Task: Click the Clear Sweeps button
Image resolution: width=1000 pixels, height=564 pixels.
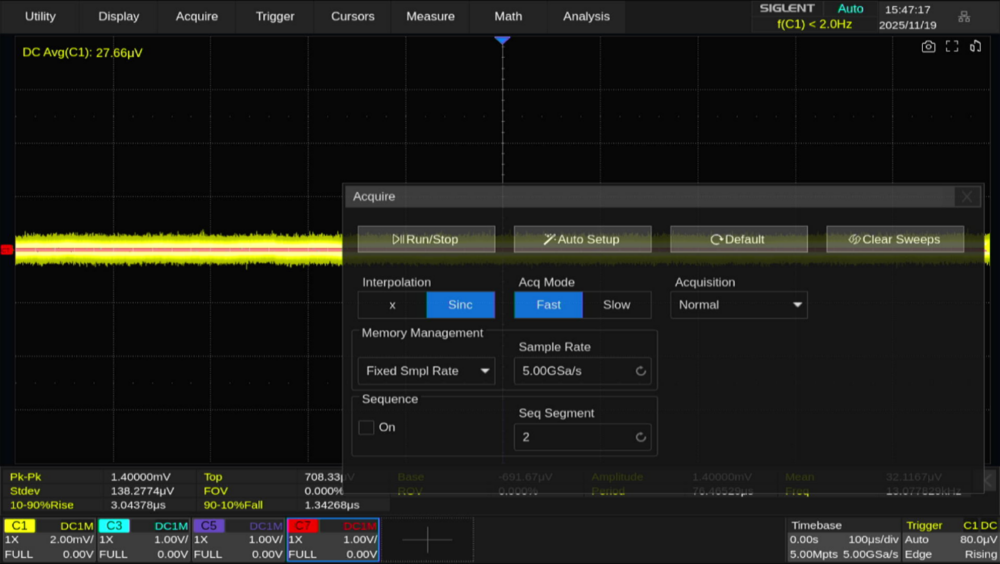Action: [895, 239]
